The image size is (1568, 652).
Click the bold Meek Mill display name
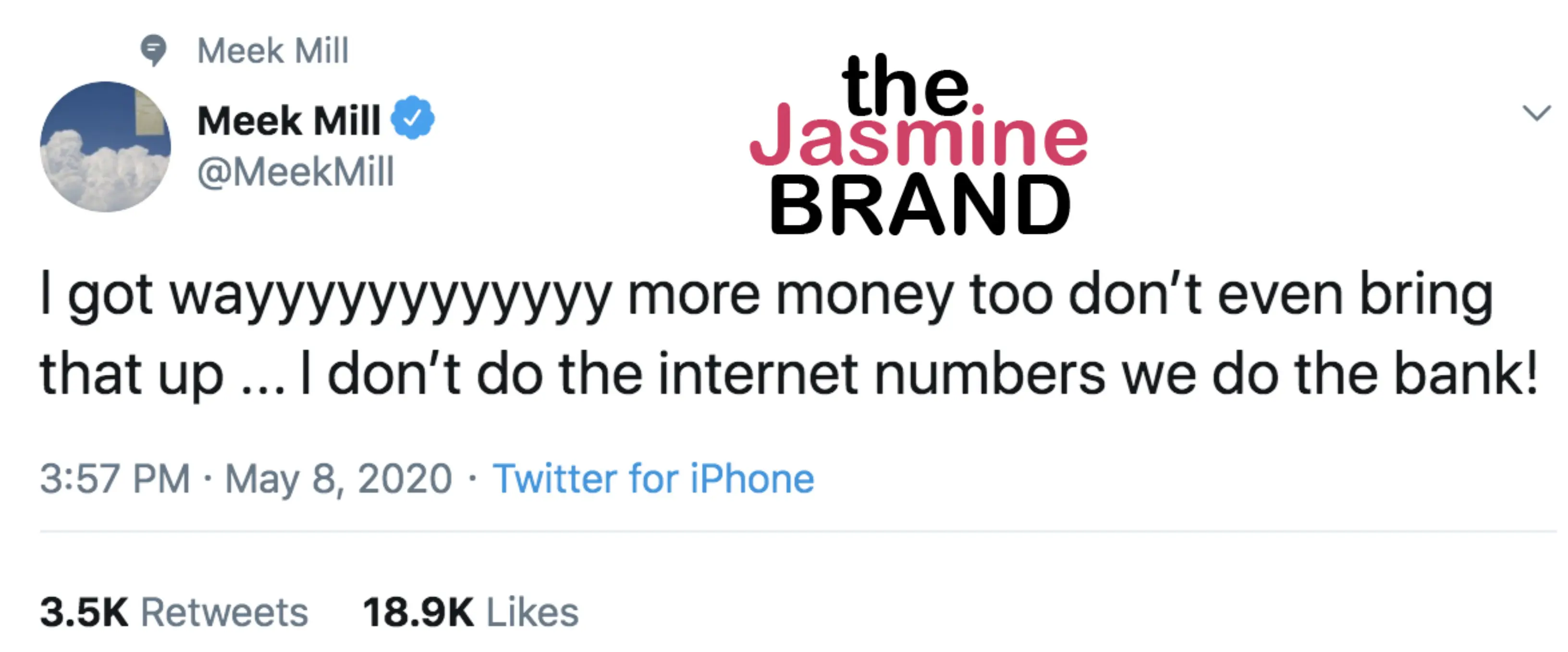[x=289, y=120]
